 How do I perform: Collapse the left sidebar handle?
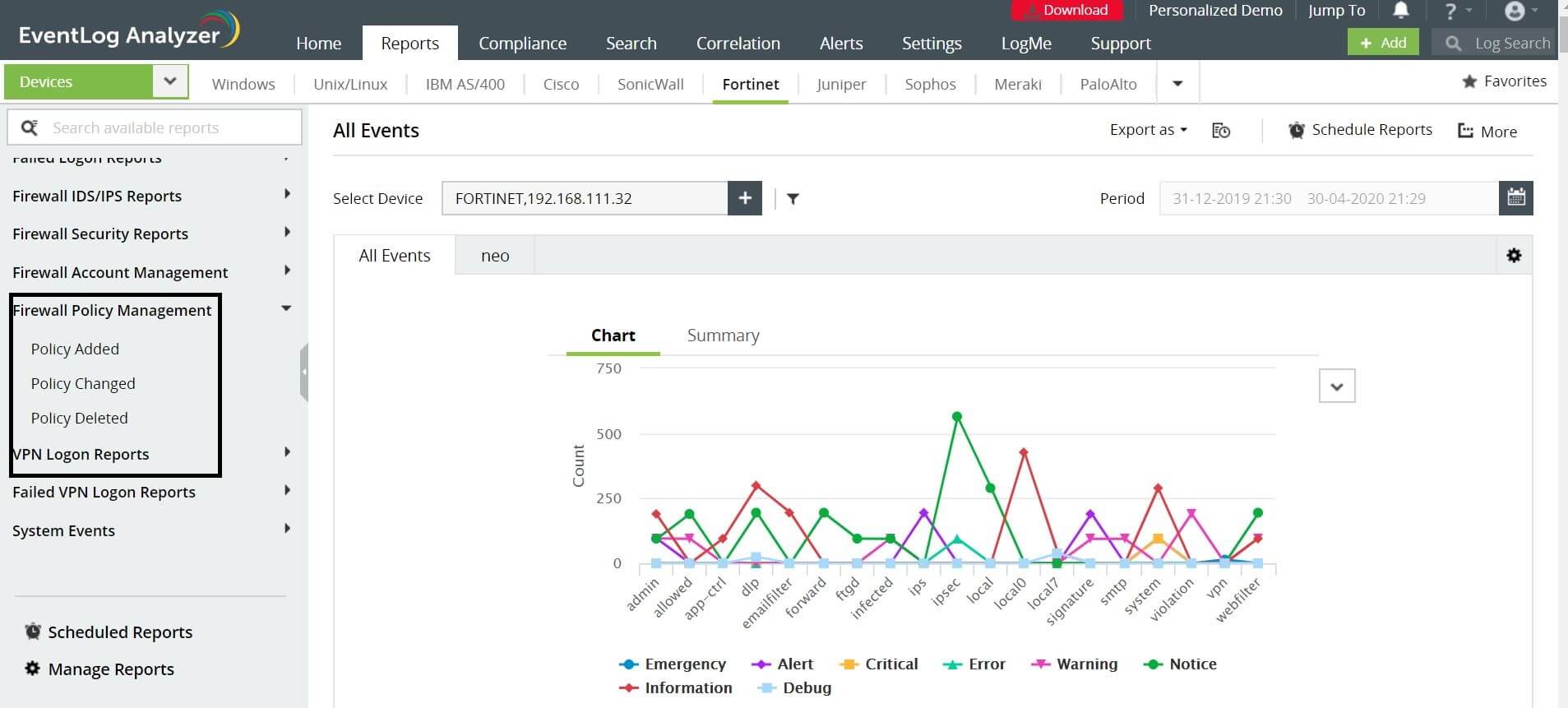tap(304, 372)
